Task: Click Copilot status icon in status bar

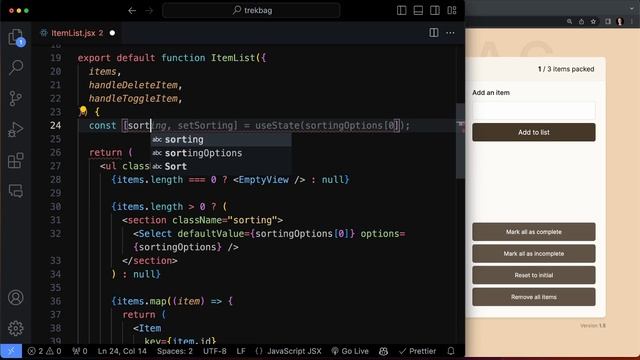Action: 383,351
